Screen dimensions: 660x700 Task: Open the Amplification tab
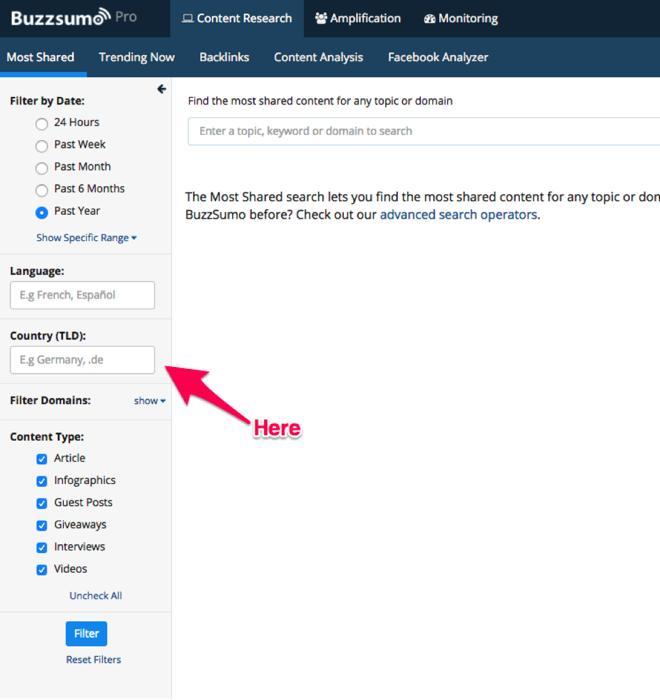point(358,18)
